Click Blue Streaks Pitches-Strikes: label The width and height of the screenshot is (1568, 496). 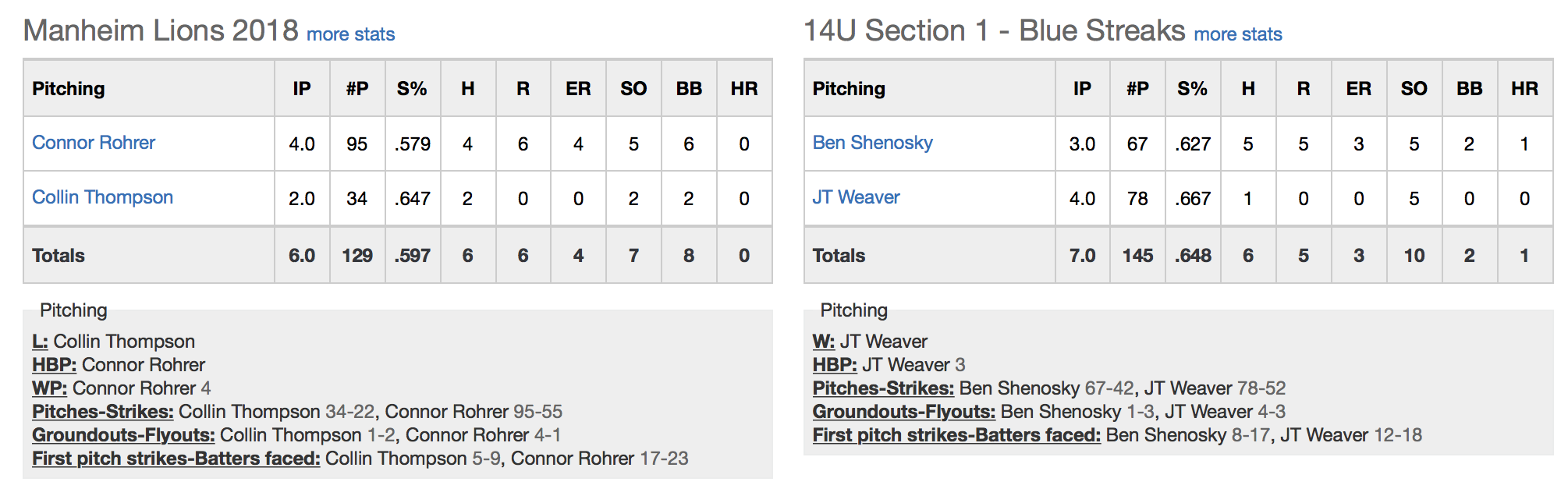[x=883, y=388]
